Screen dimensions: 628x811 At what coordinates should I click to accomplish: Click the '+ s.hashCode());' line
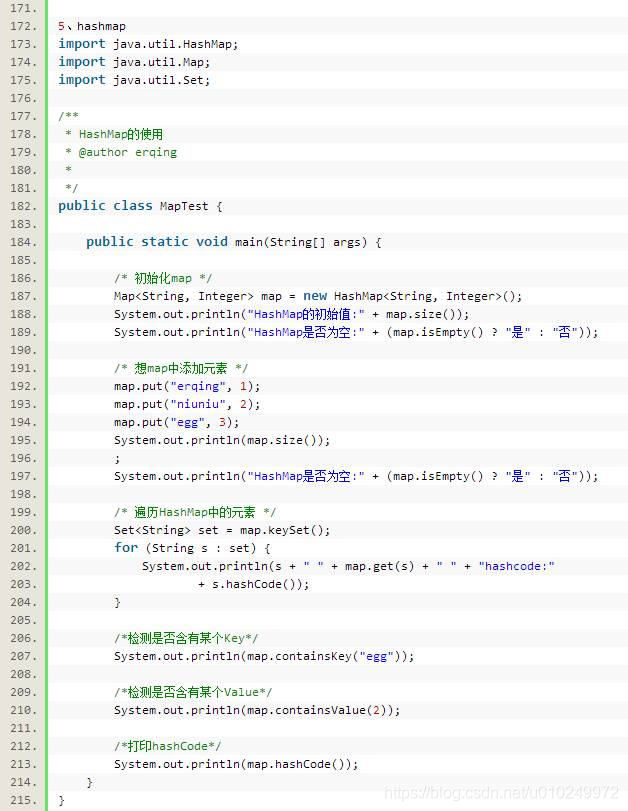pyautogui.click(x=253, y=584)
